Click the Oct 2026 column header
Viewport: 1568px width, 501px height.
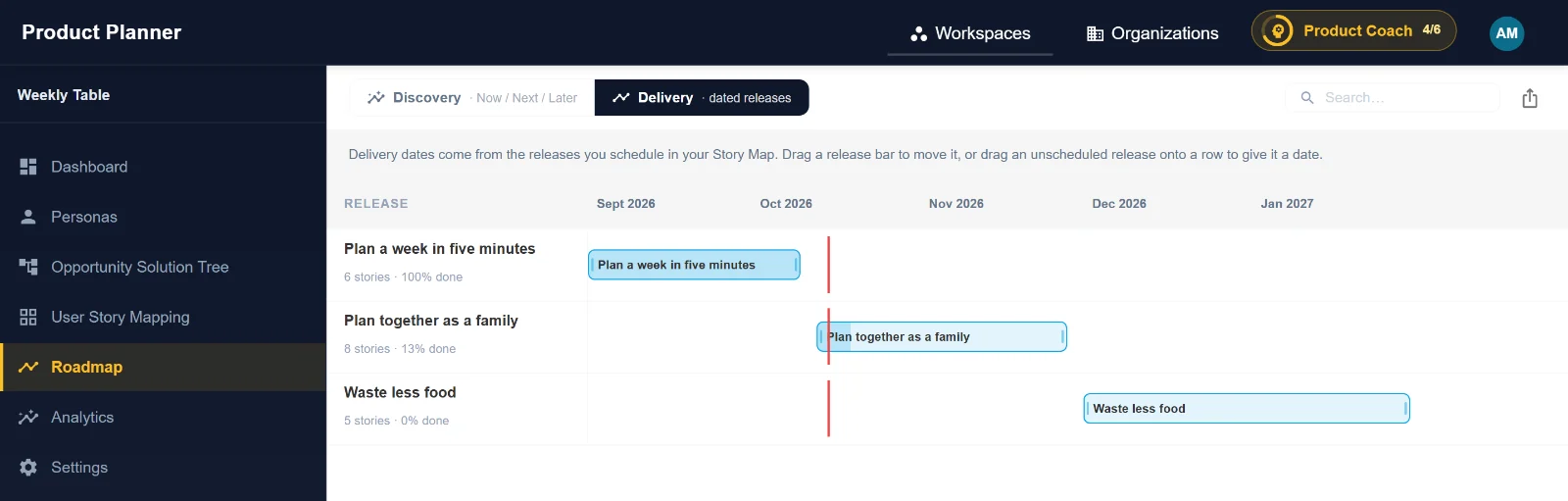coord(786,204)
